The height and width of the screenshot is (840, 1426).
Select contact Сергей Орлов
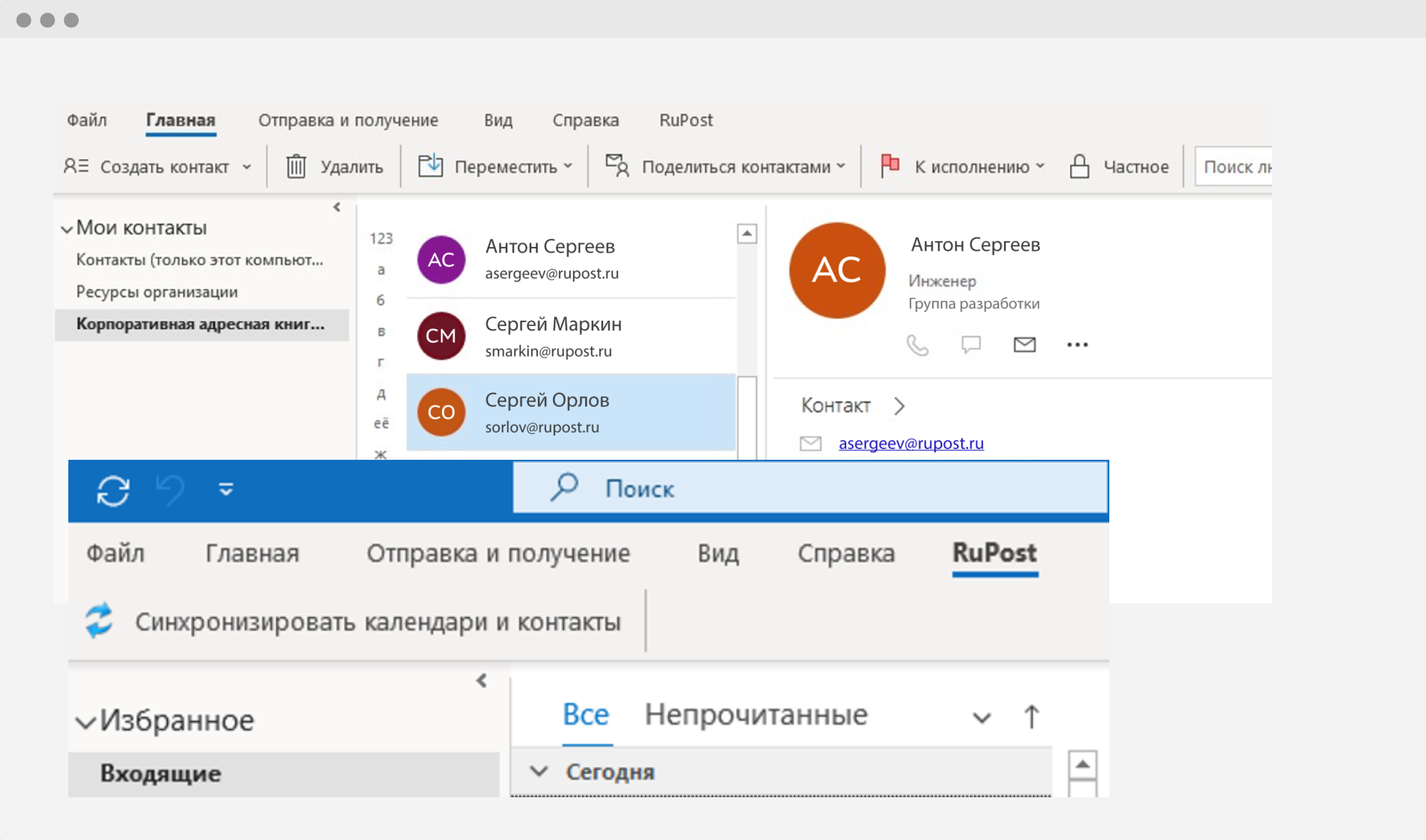[x=571, y=412]
